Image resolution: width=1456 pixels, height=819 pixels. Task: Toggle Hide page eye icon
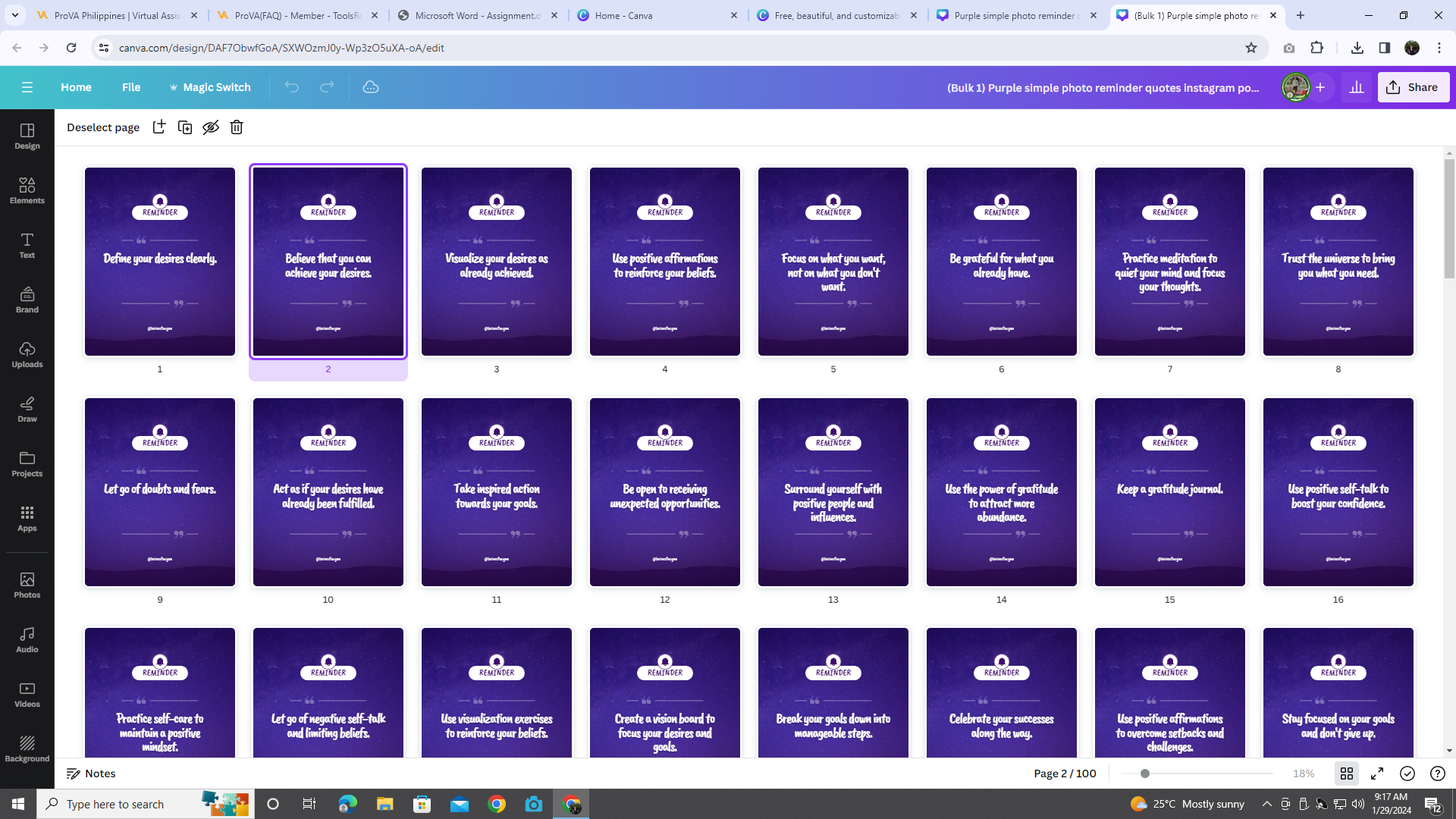[x=211, y=127]
